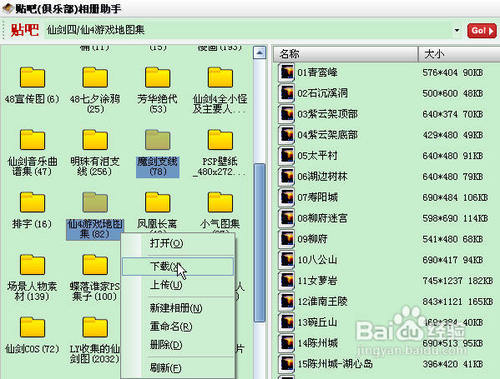
Task: Click the size value 500*600 48KB
Action: [453, 93]
